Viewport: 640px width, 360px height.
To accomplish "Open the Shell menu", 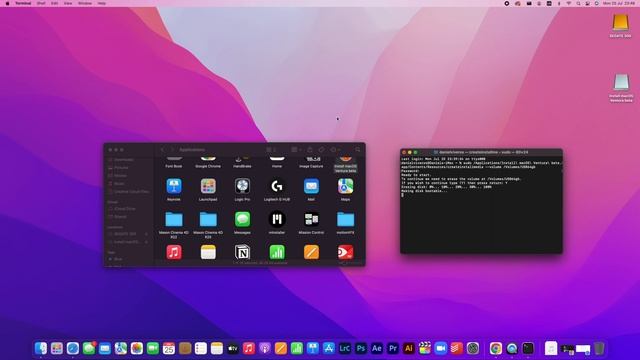I will [41, 3].
